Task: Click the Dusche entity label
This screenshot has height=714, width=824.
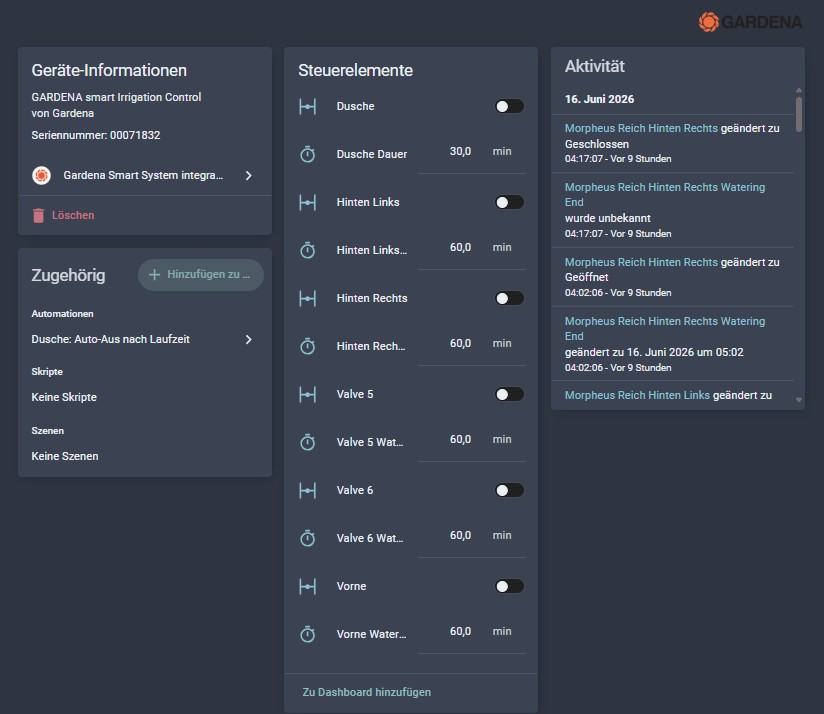Action: pos(355,106)
